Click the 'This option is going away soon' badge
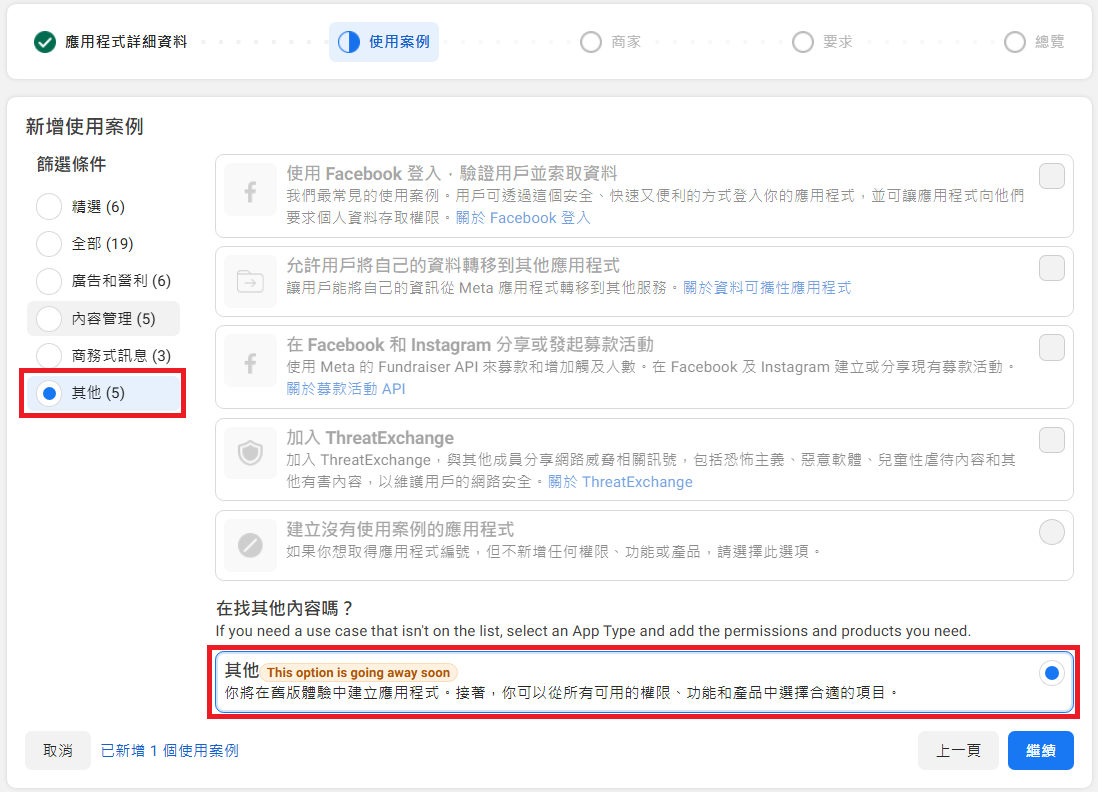 359,672
